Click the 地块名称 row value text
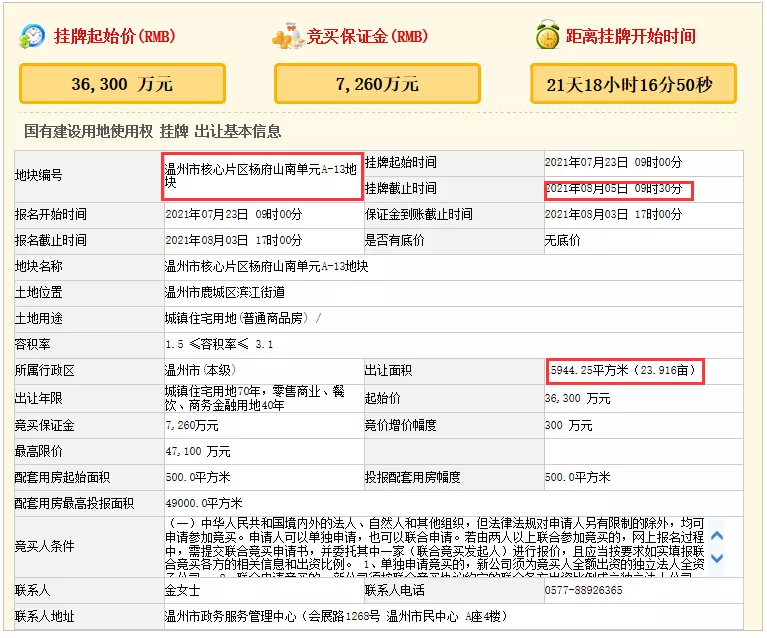767x638 pixels. point(266,266)
